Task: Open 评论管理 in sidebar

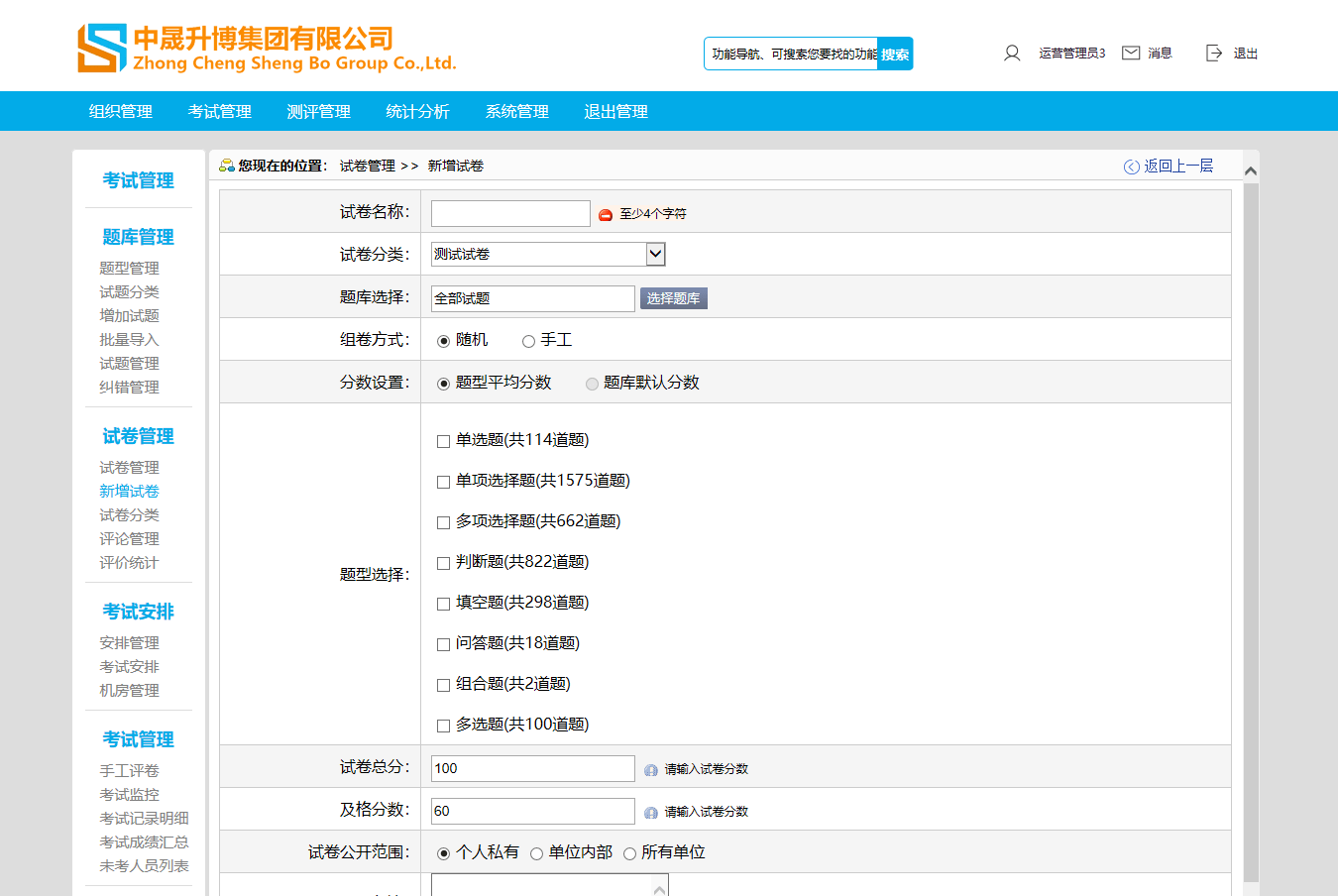Action: click(x=129, y=539)
